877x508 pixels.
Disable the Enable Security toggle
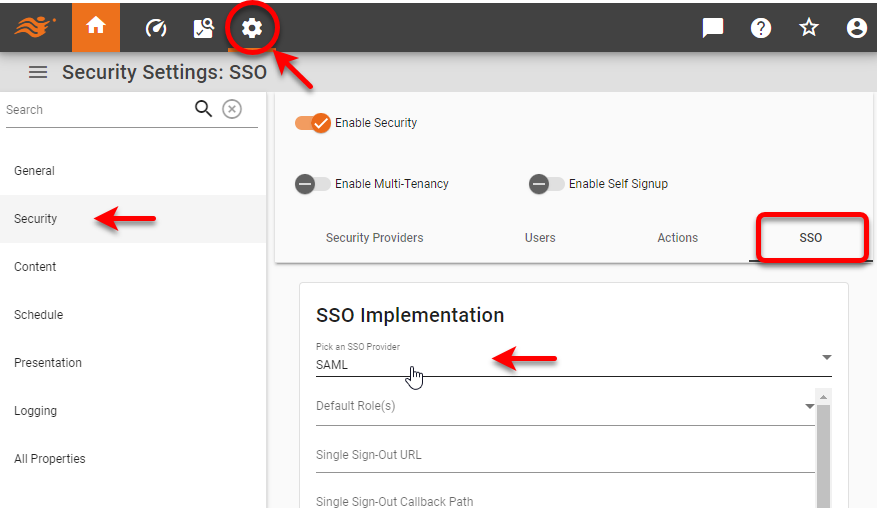313,123
